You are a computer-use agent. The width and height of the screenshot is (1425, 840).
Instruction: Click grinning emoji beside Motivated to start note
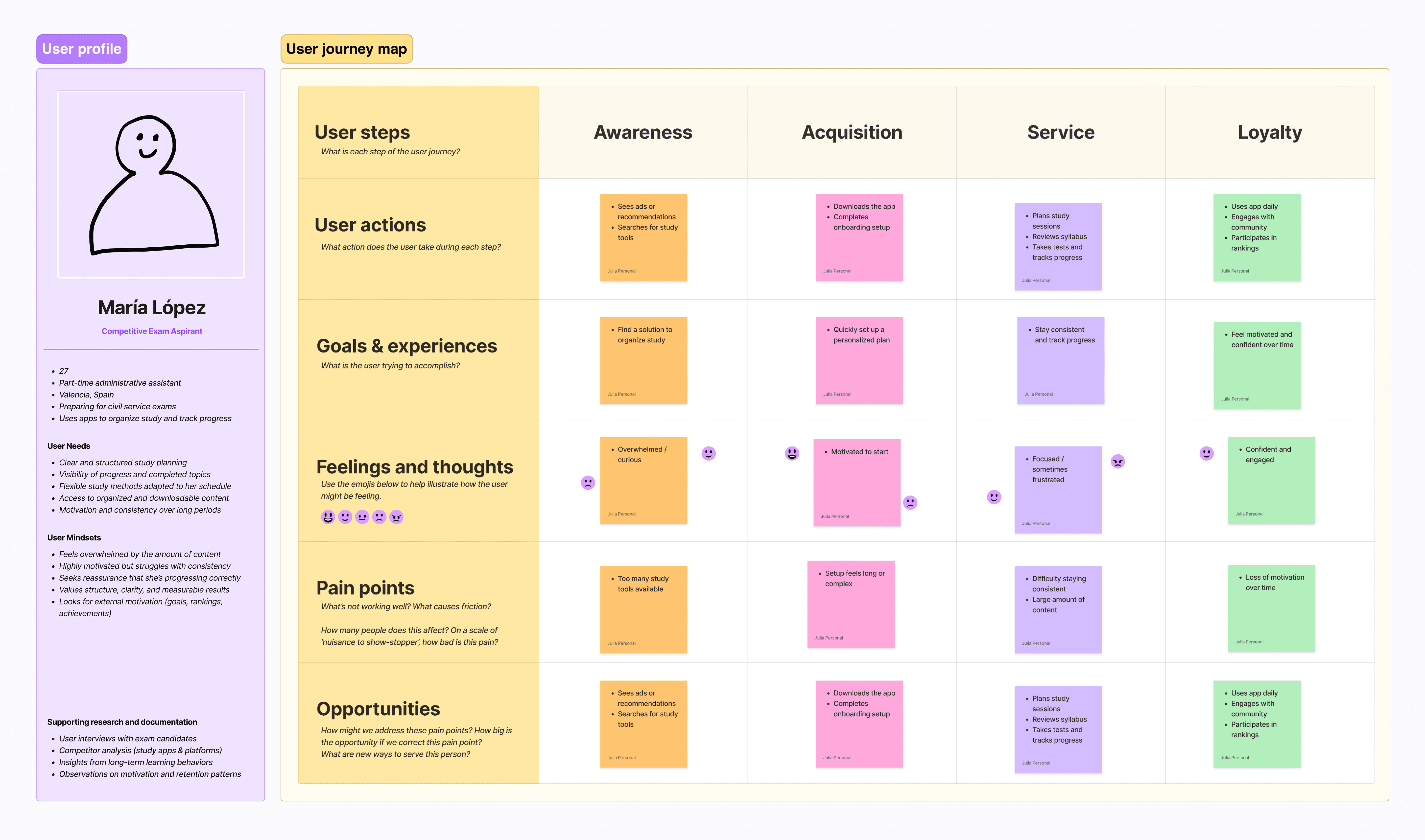(792, 453)
